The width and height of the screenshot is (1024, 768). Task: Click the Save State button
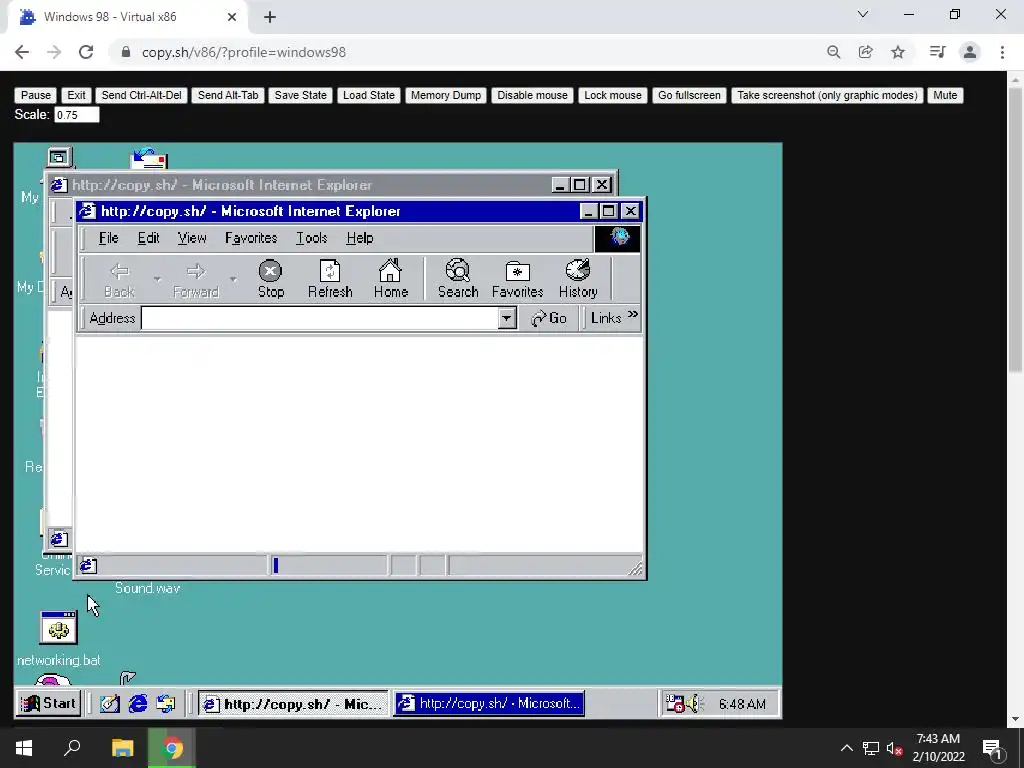(x=300, y=95)
